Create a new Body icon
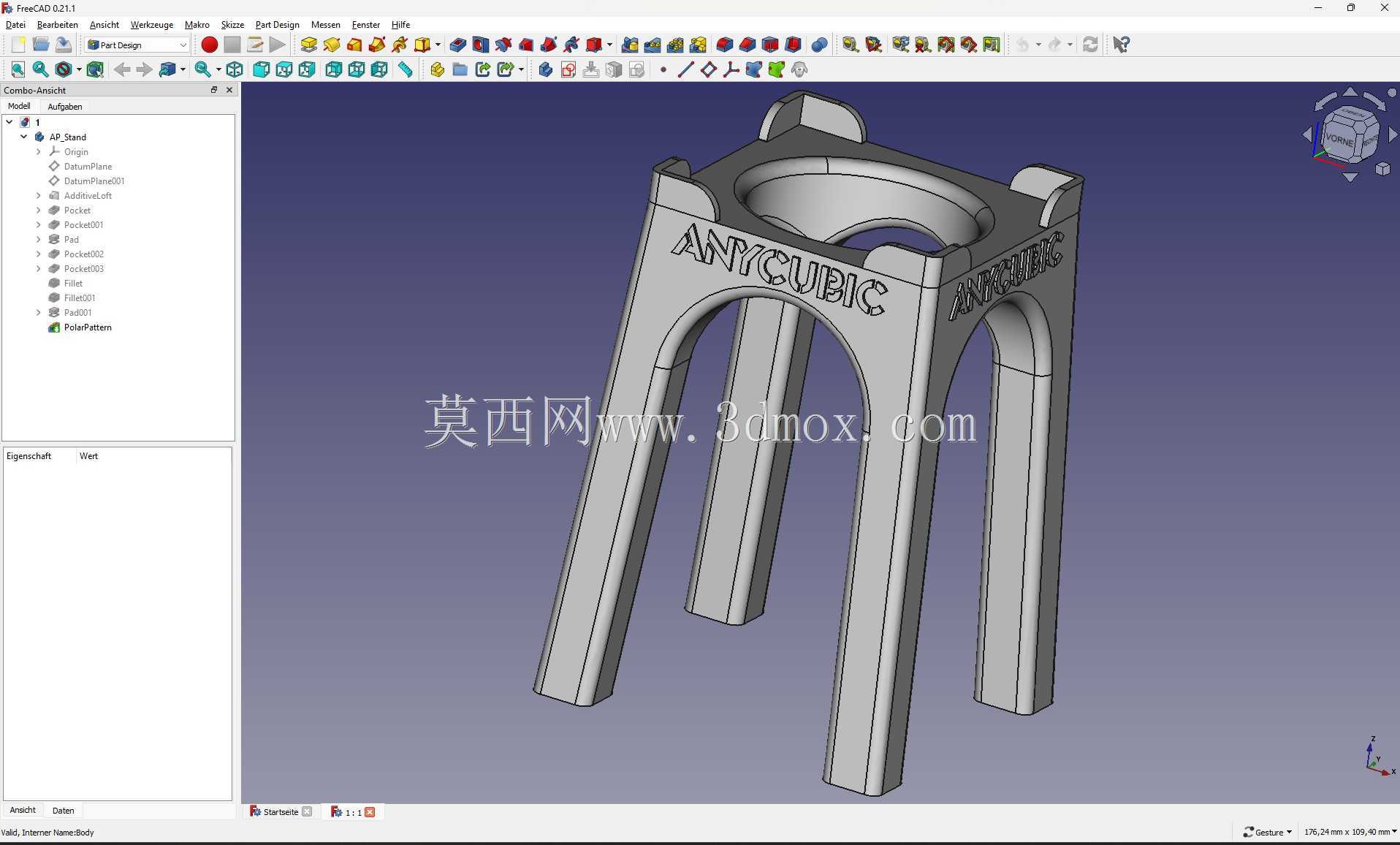Viewport: 1400px width, 845px height. point(546,69)
